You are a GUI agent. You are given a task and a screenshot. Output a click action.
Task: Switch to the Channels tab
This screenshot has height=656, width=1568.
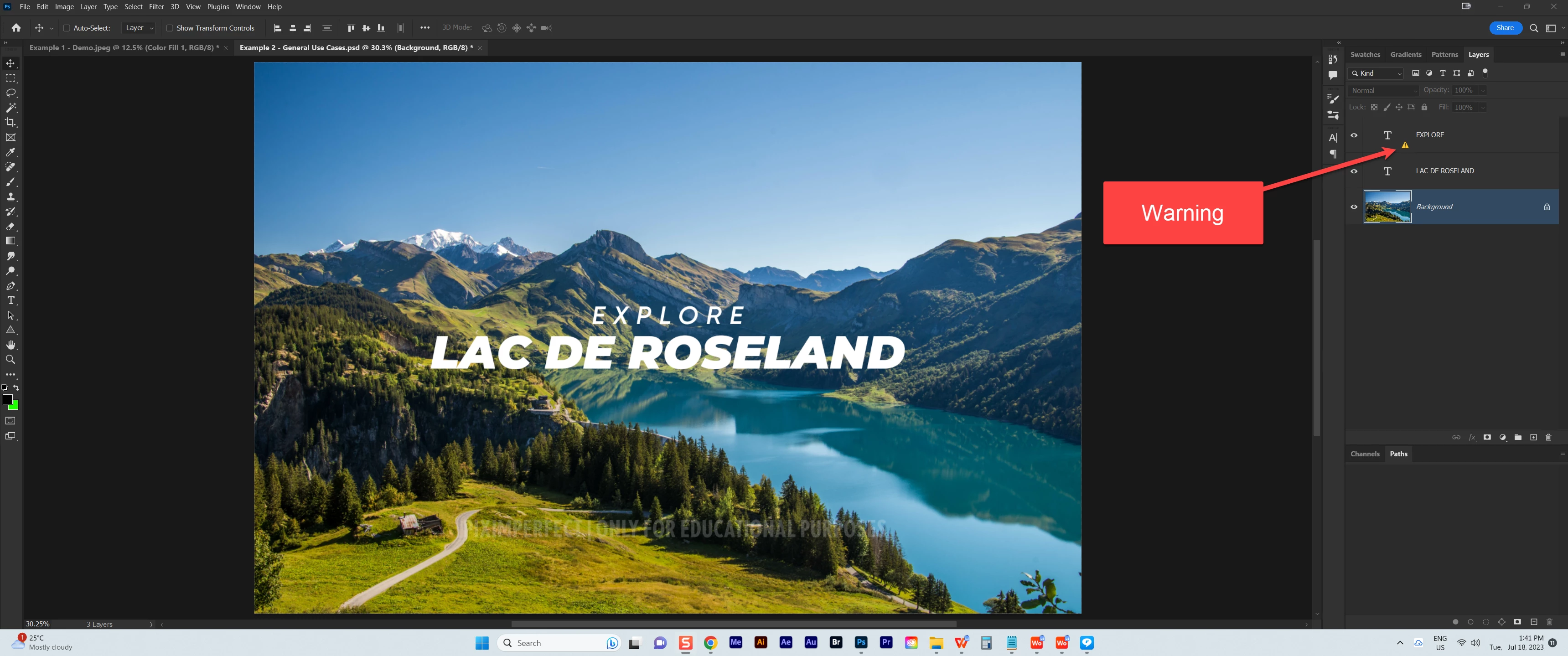1364,454
